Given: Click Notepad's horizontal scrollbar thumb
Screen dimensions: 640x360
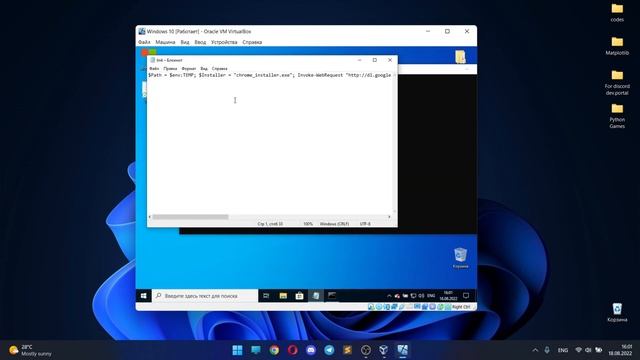Looking at the screenshot, I should click(x=190, y=217).
